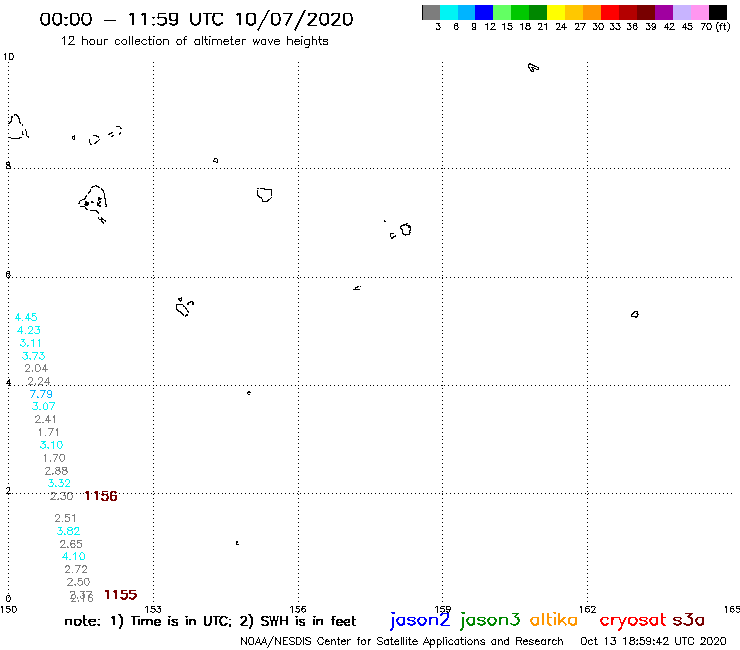The height and width of the screenshot is (650, 740).
Task: Select the jason3 satellite legend label
Action: click(490, 620)
